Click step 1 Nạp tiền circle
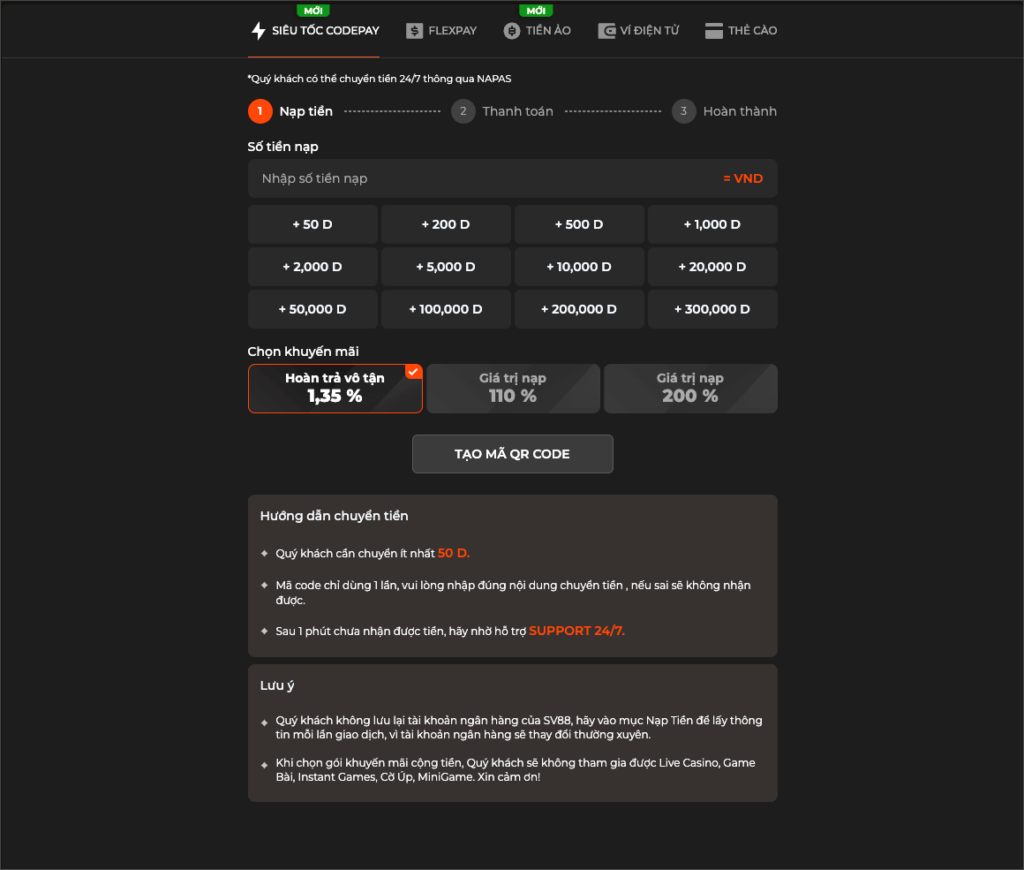The height and width of the screenshot is (870, 1024). [x=260, y=111]
